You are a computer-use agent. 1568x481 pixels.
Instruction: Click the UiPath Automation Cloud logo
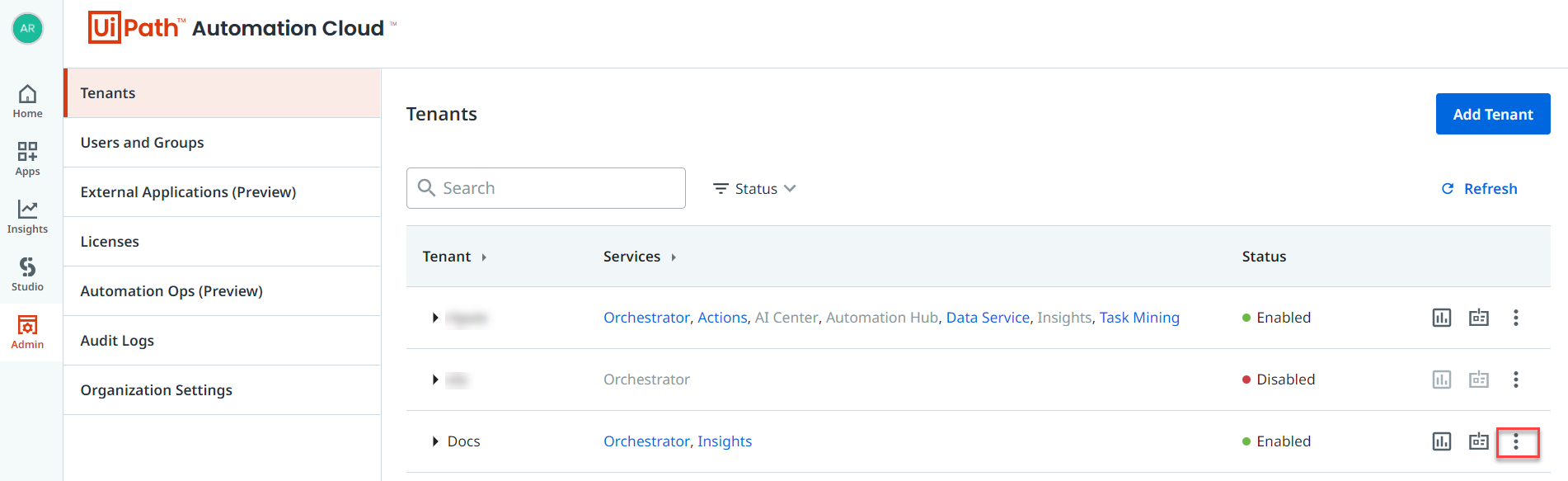242,28
